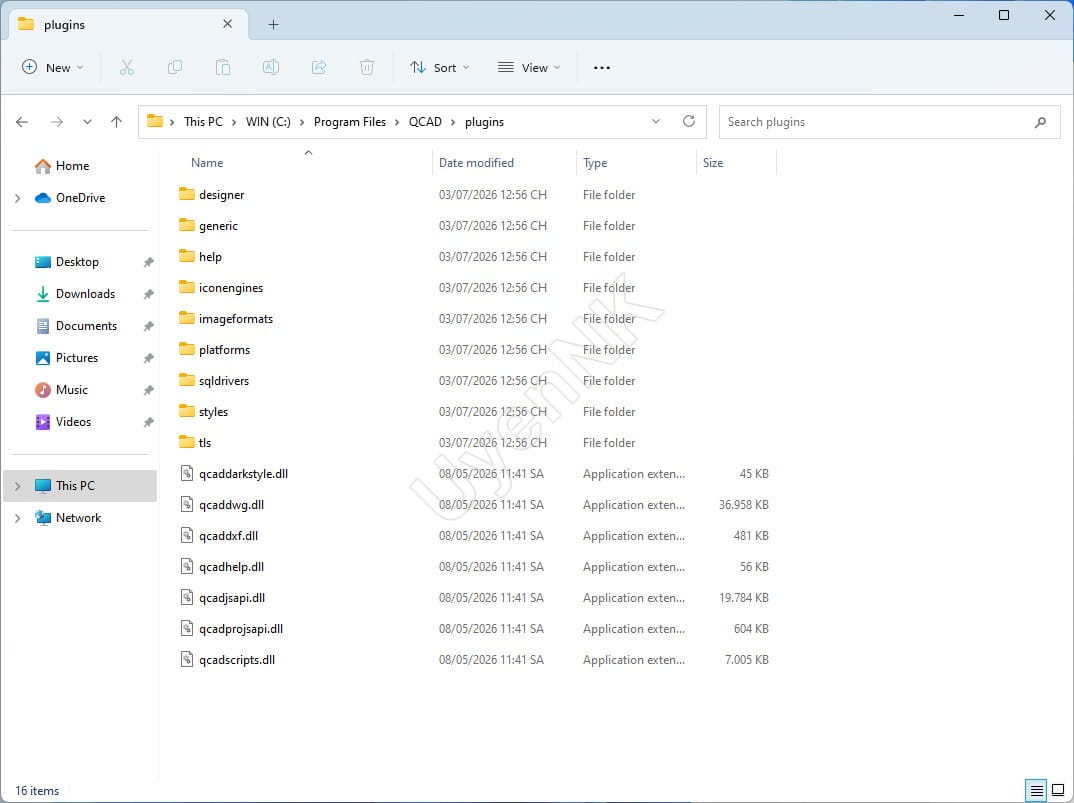Click the Cut scissors icon
The image size is (1074, 803).
pyautogui.click(x=127, y=67)
